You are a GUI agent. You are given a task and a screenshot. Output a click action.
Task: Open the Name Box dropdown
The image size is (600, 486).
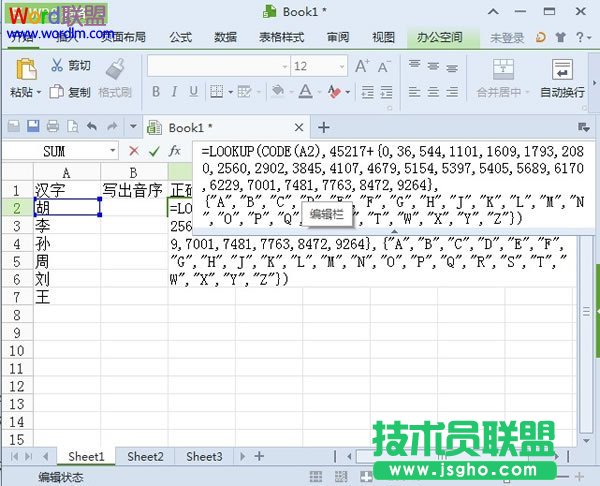click(113, 151)
